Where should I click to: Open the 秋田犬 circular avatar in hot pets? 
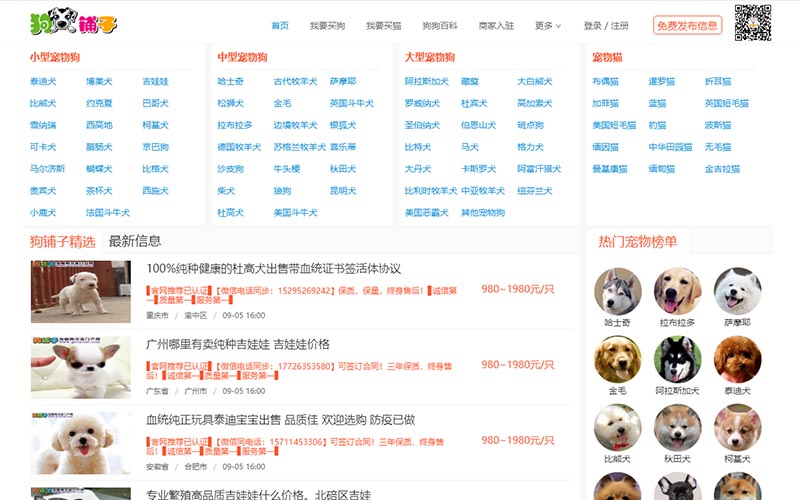point(677,428)
